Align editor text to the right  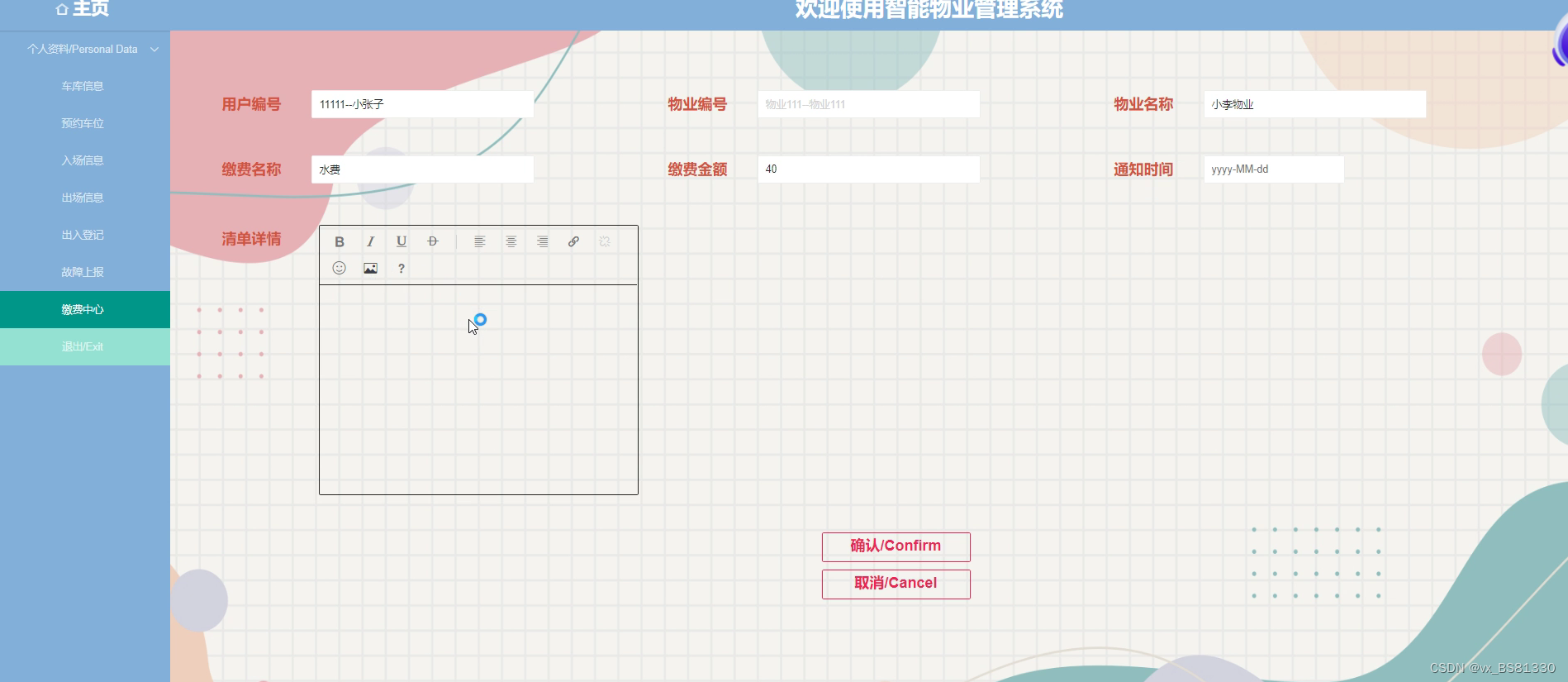tap(543, 241)
